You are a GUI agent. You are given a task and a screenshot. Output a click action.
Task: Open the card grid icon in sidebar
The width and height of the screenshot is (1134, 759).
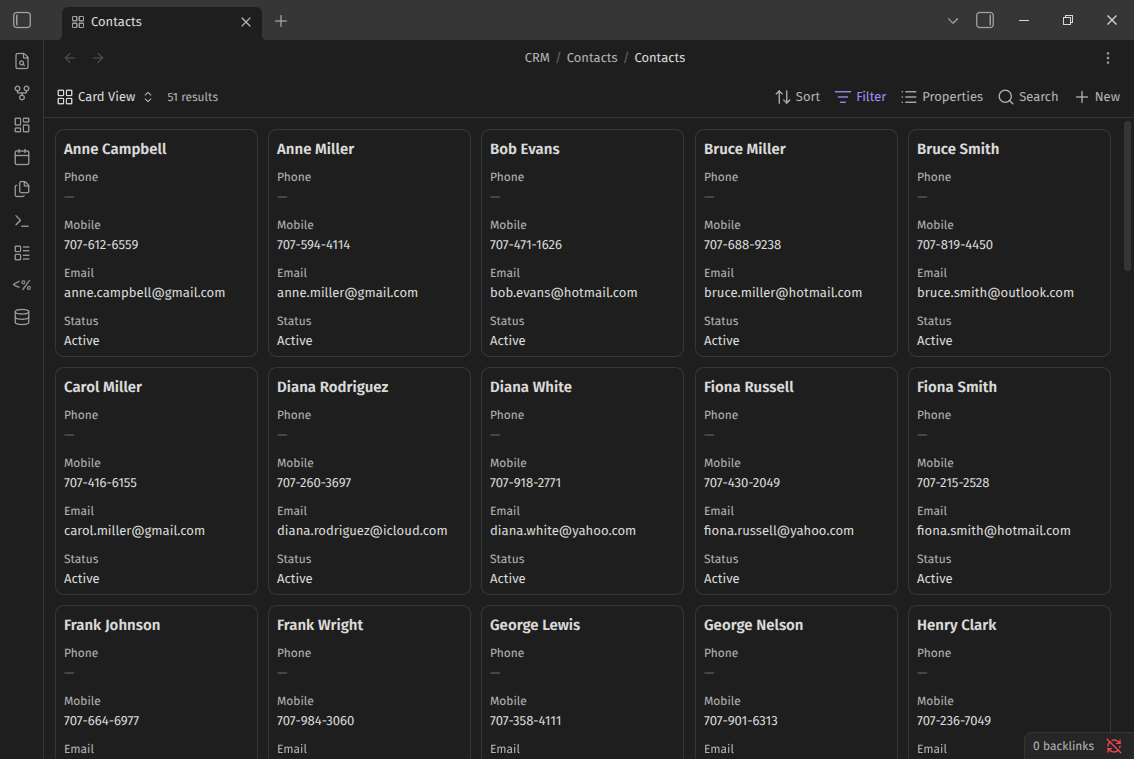22,125
